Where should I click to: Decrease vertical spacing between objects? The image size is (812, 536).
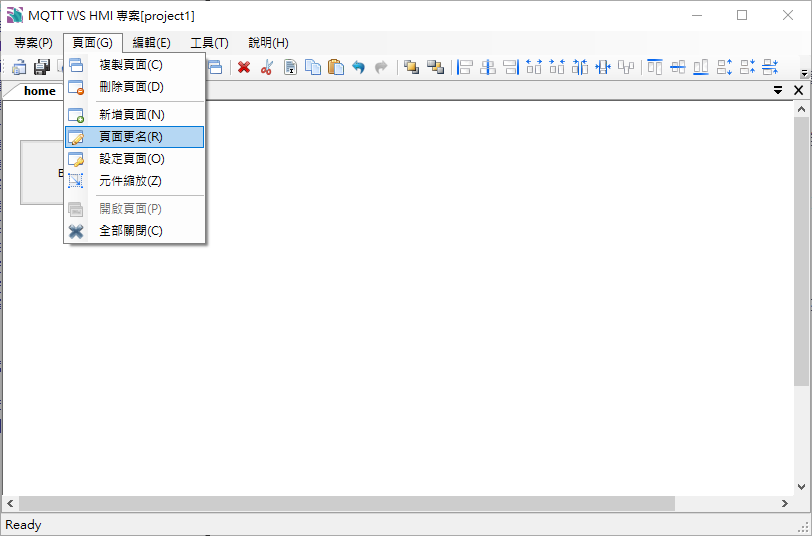coord(747,67)
